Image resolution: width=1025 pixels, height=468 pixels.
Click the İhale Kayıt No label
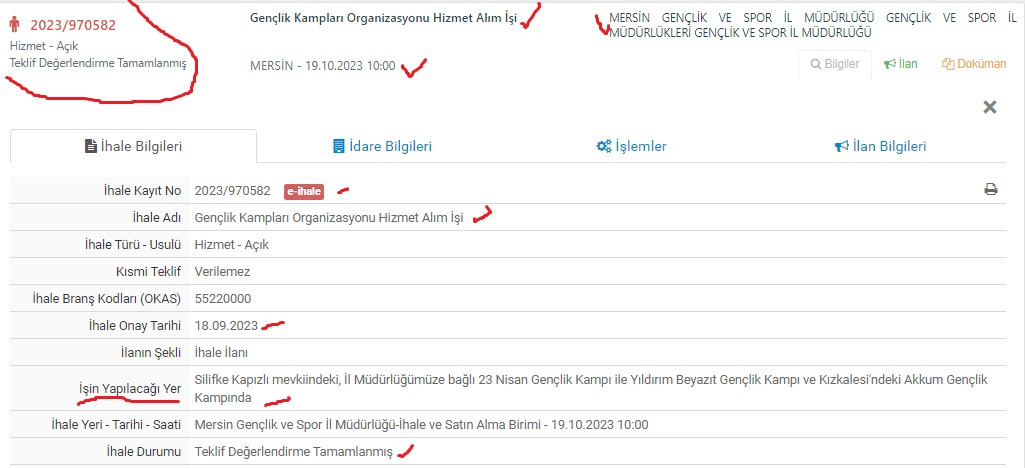tap(142, 191)
